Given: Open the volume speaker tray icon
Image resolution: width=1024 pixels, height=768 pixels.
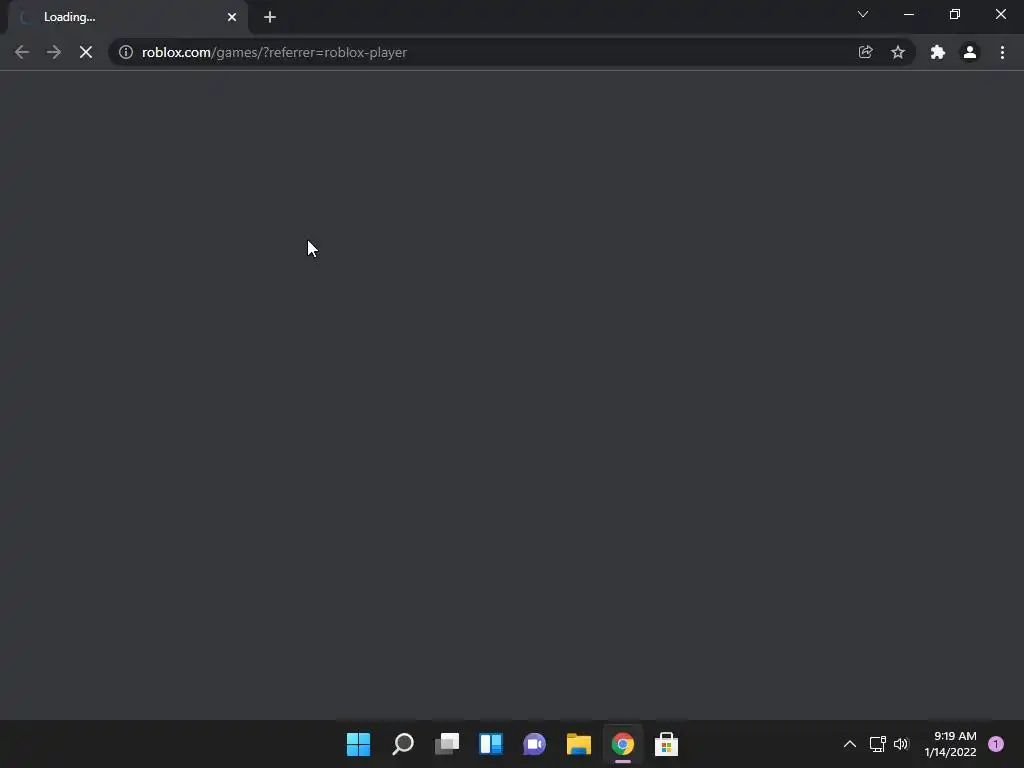Looking at the screenshot, I should coord(901,744).
